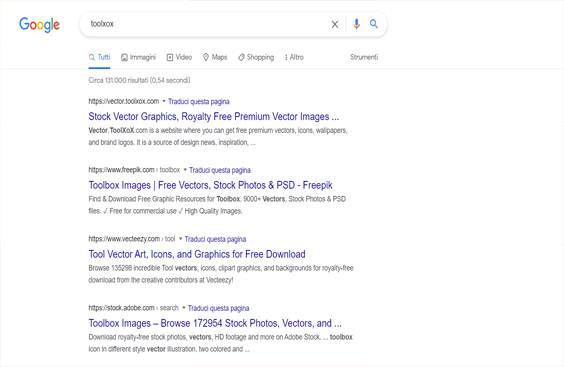Viewport: 564px width, 367px height.
Task: Click the Vector.ToolXoX.com snippet description
Action: [218, 136]
